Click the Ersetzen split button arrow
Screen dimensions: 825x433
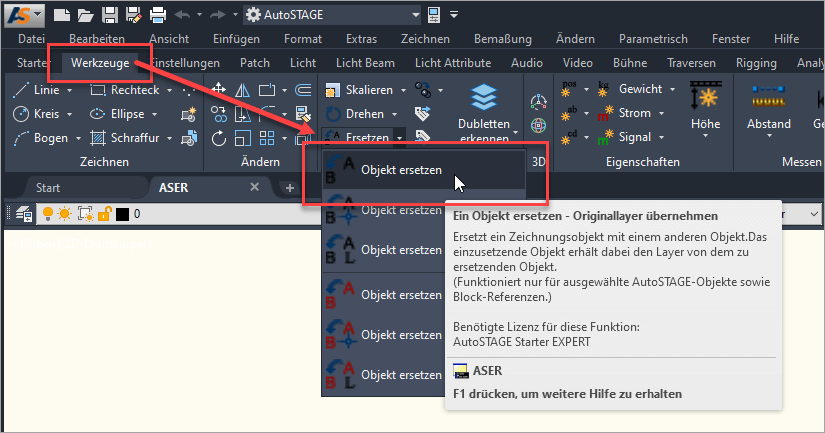[399, 138]
